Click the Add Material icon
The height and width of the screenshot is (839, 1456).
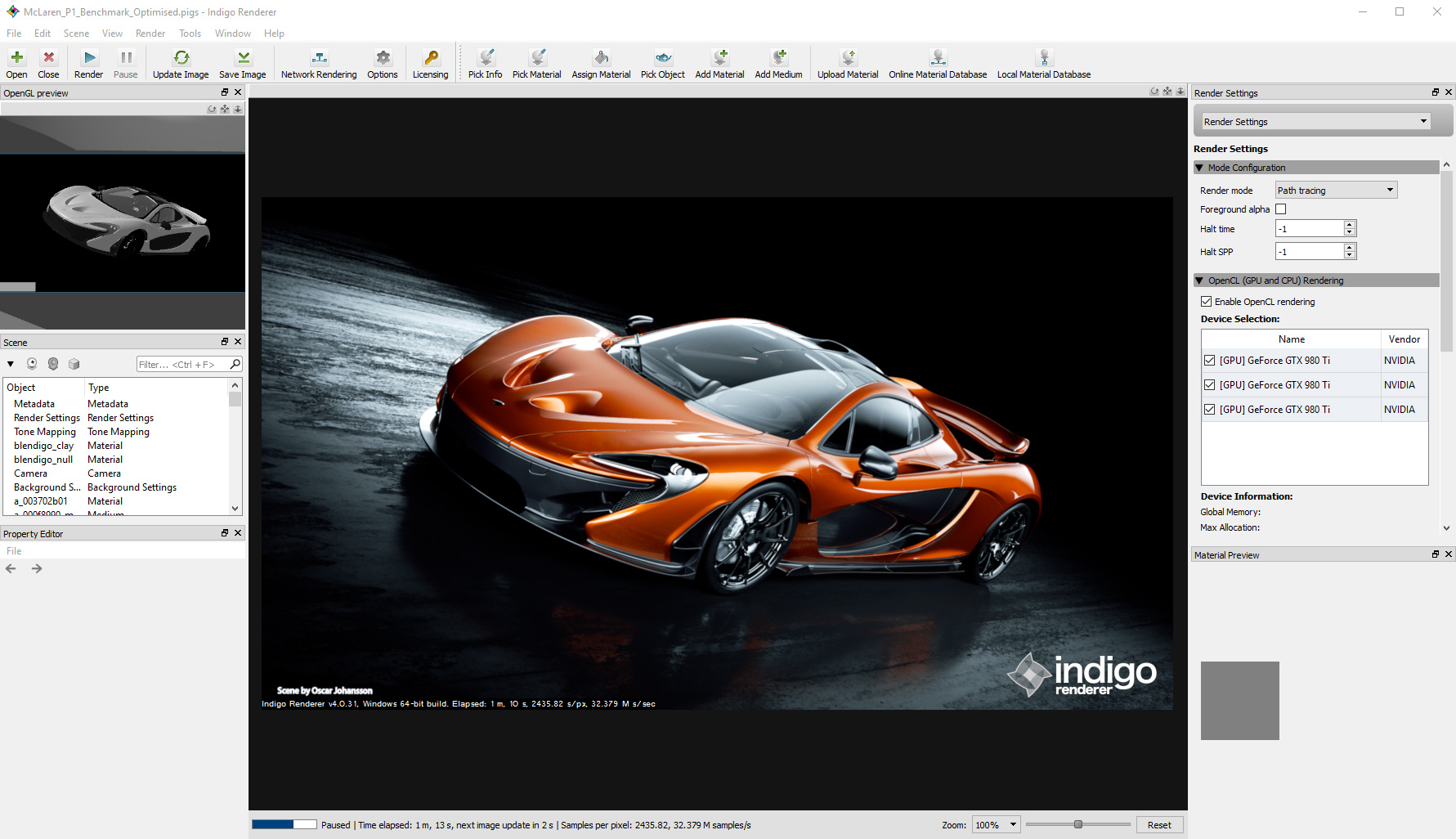pyautogui.click(x=720, y=64)
